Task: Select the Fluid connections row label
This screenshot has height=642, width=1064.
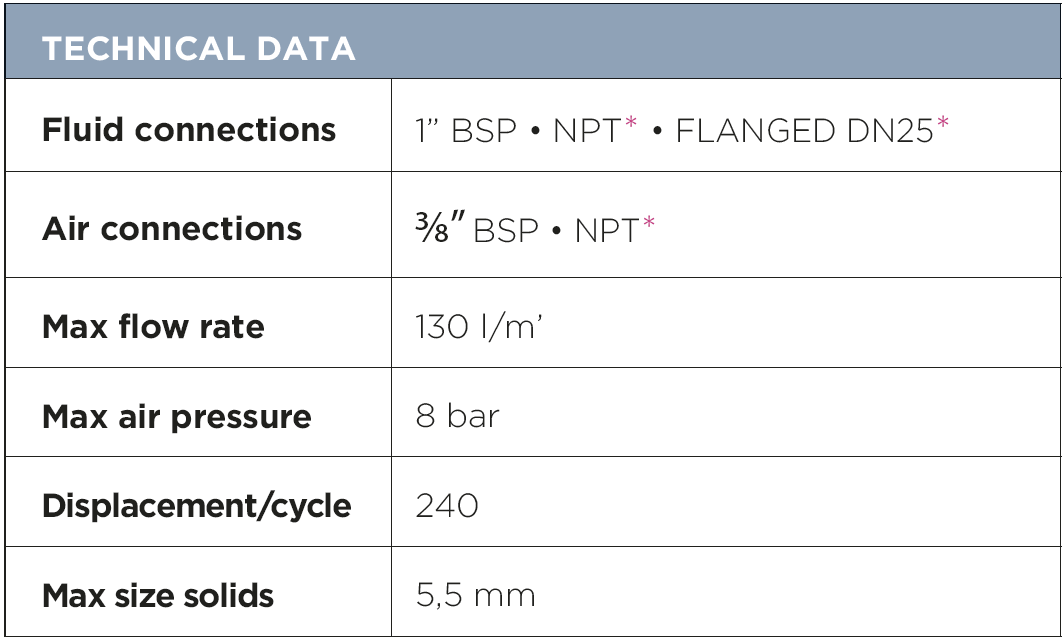Action: point(189,130)
